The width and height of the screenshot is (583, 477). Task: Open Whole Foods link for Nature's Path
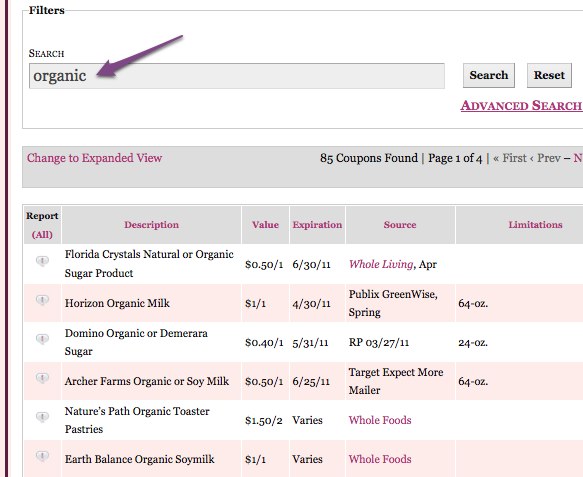coord(380,420)
